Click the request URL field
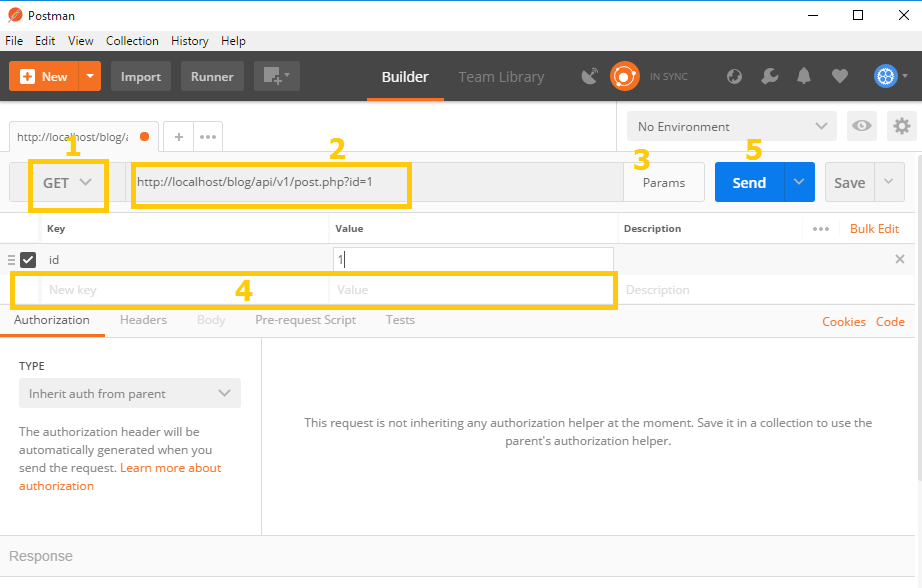 pos(374,182)
